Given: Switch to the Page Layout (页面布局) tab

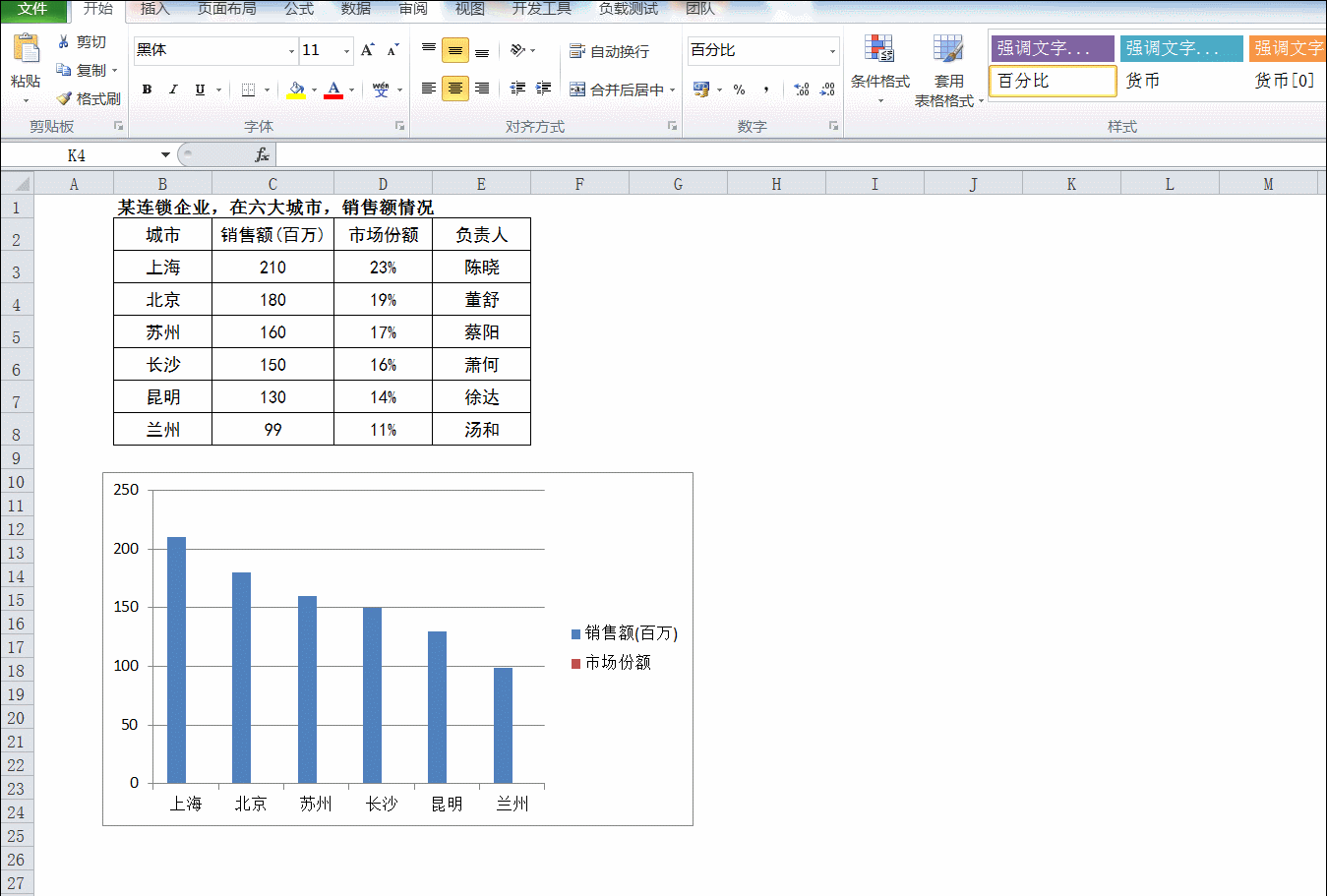Looking at the screenshot, I should pyautogui.click(x=226, y=9).
